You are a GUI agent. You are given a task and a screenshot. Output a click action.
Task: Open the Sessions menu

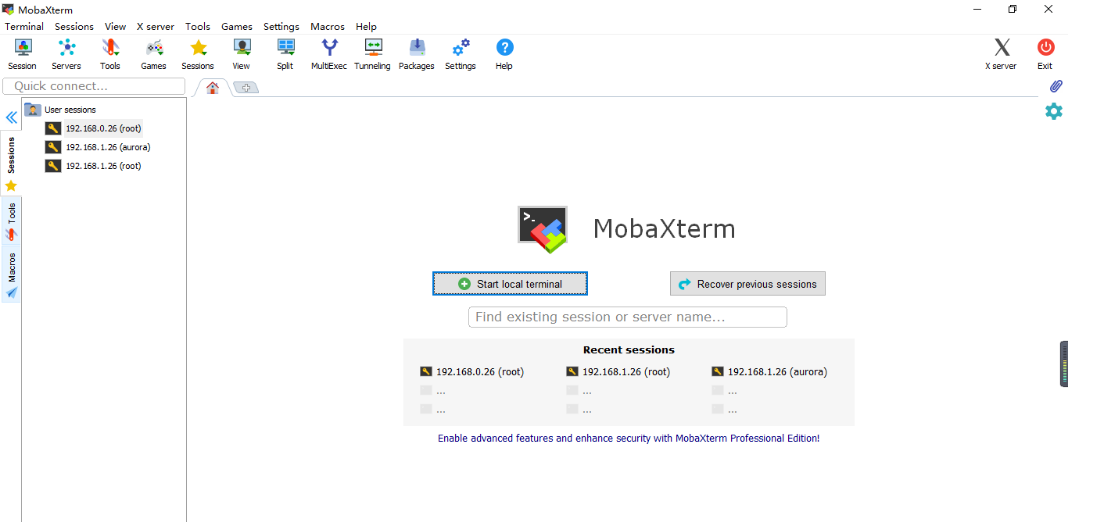(74, 27)
